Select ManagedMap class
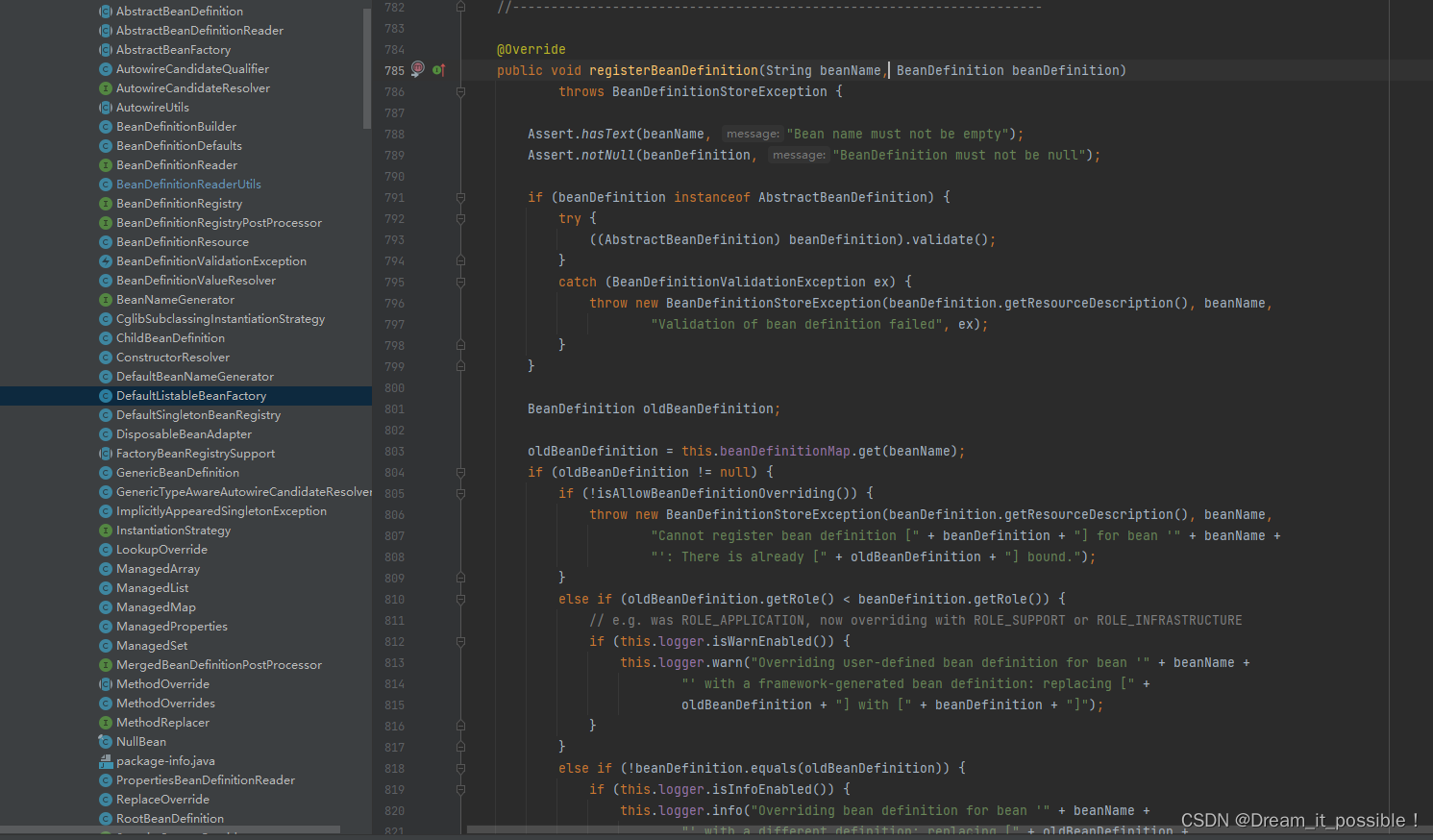Screen dimensions: 1433x840 156,607
